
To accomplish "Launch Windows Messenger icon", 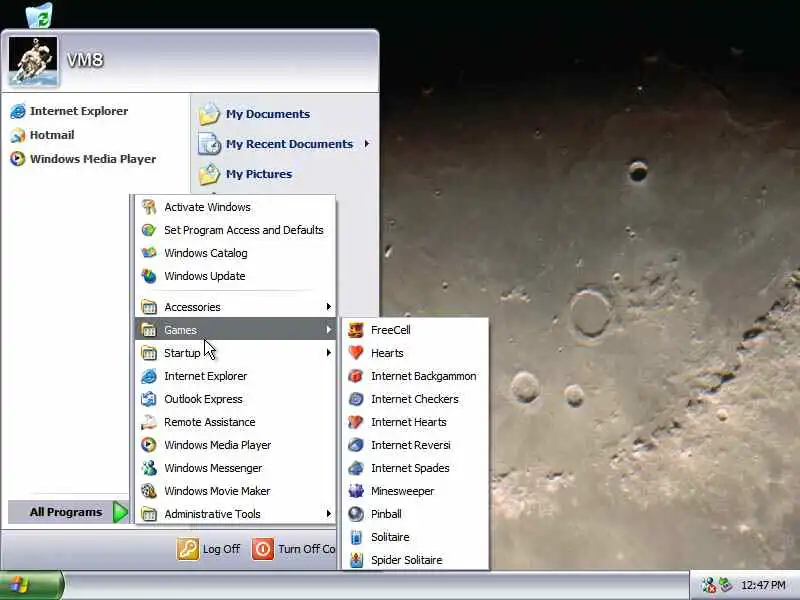I will (148, 468).
